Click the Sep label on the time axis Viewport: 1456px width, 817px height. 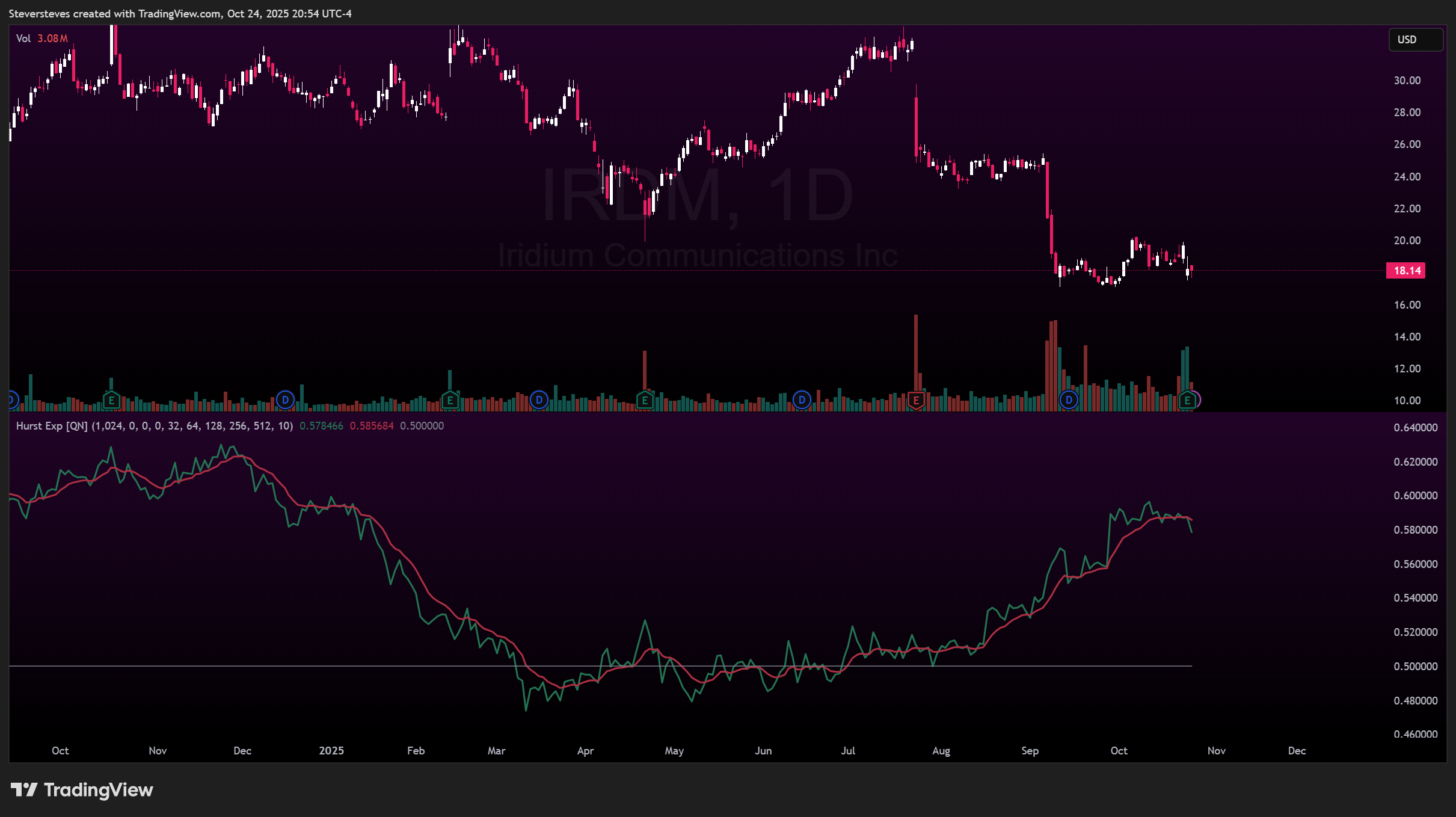[x=1030, y=751]
